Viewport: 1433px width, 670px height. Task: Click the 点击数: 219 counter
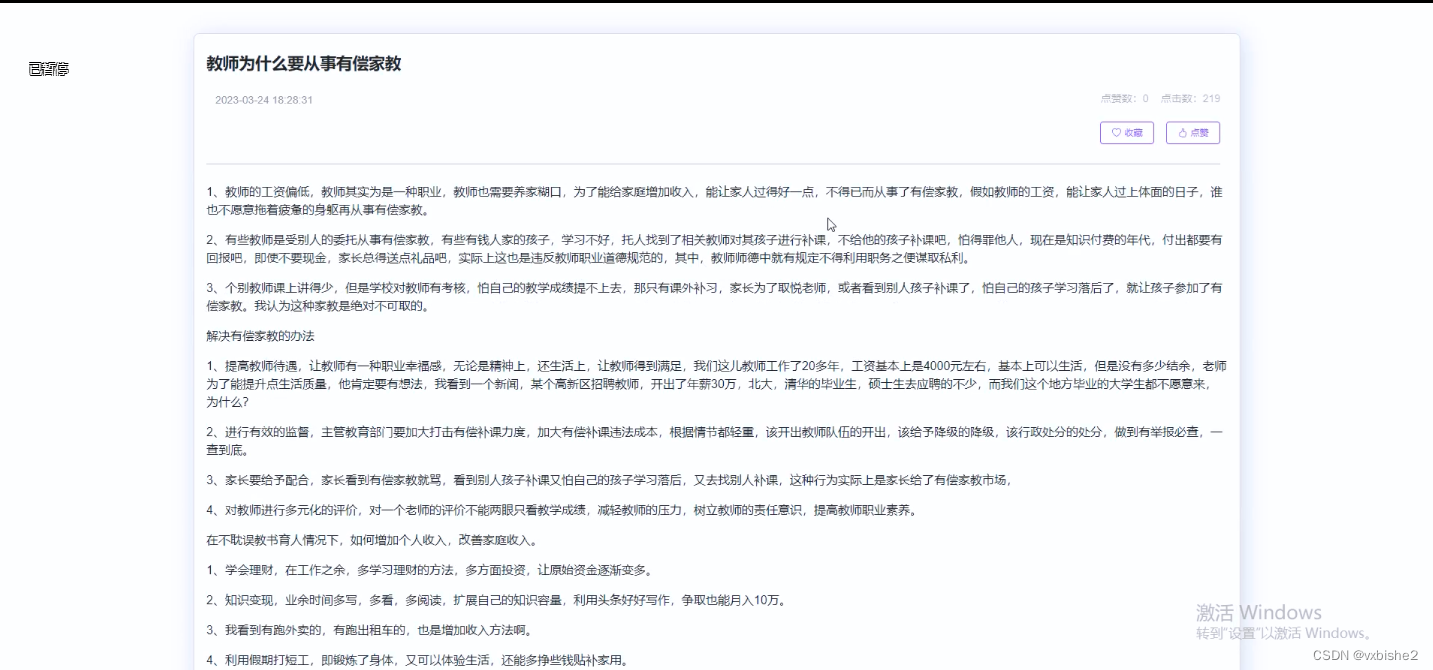(1190, 99)
